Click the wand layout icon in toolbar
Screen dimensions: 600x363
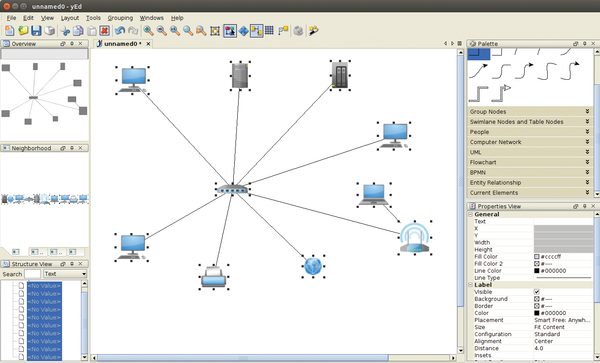pos(314,31)
